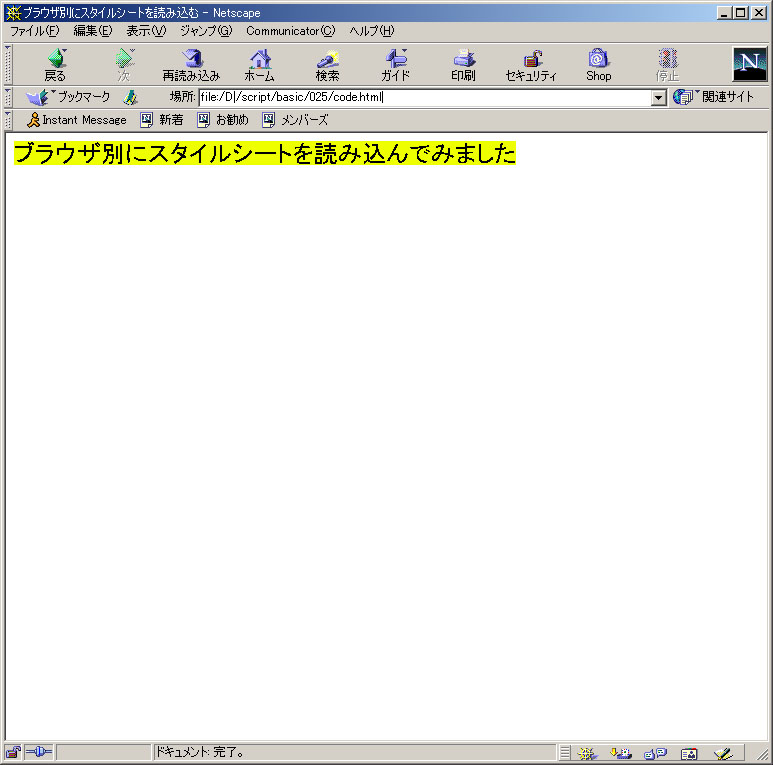Screen dimensions: 773x765
Task: Close the Netscape window
Action: click(x=759, y=13)
